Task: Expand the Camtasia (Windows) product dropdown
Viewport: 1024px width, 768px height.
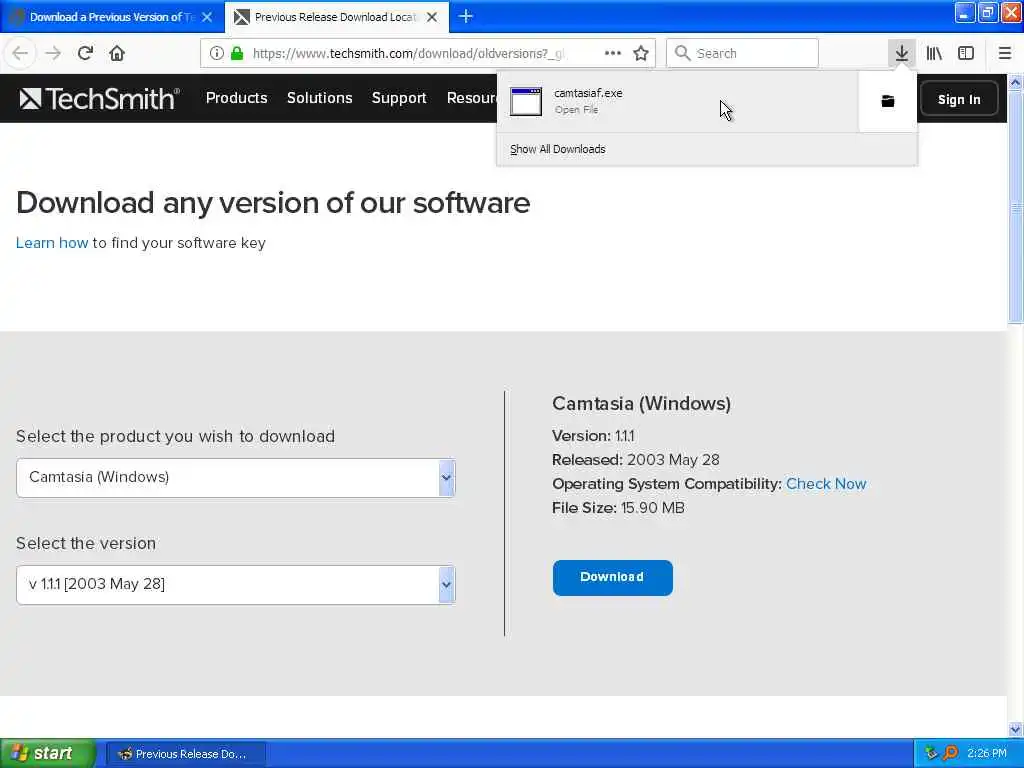Action: coord(235,477)
